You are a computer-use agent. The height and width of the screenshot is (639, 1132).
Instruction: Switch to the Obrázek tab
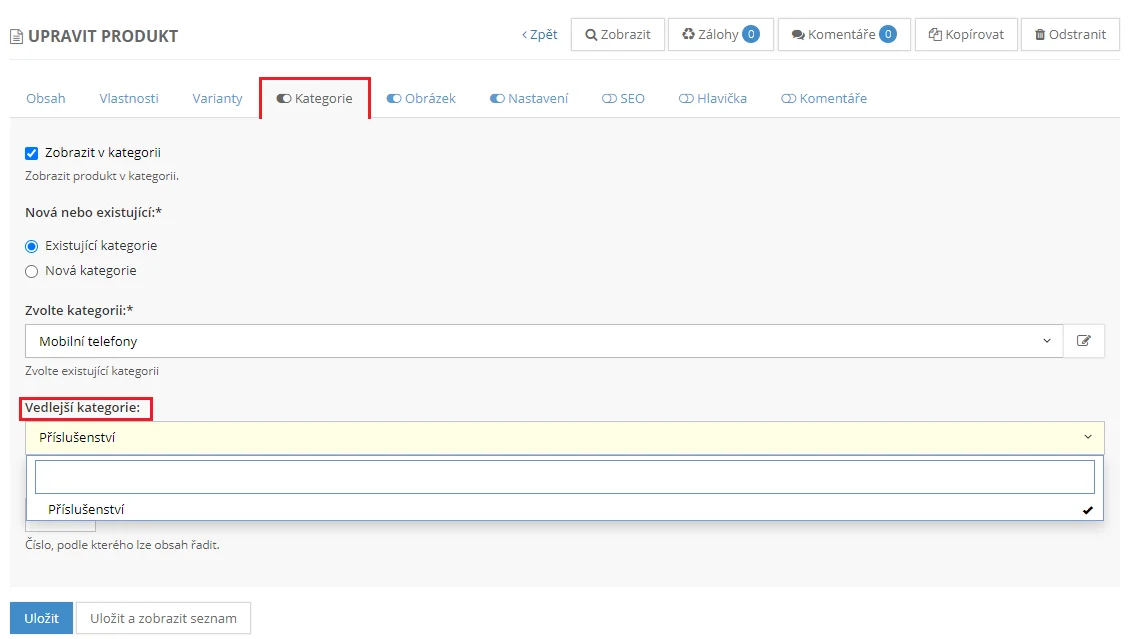tap(421, 98)
